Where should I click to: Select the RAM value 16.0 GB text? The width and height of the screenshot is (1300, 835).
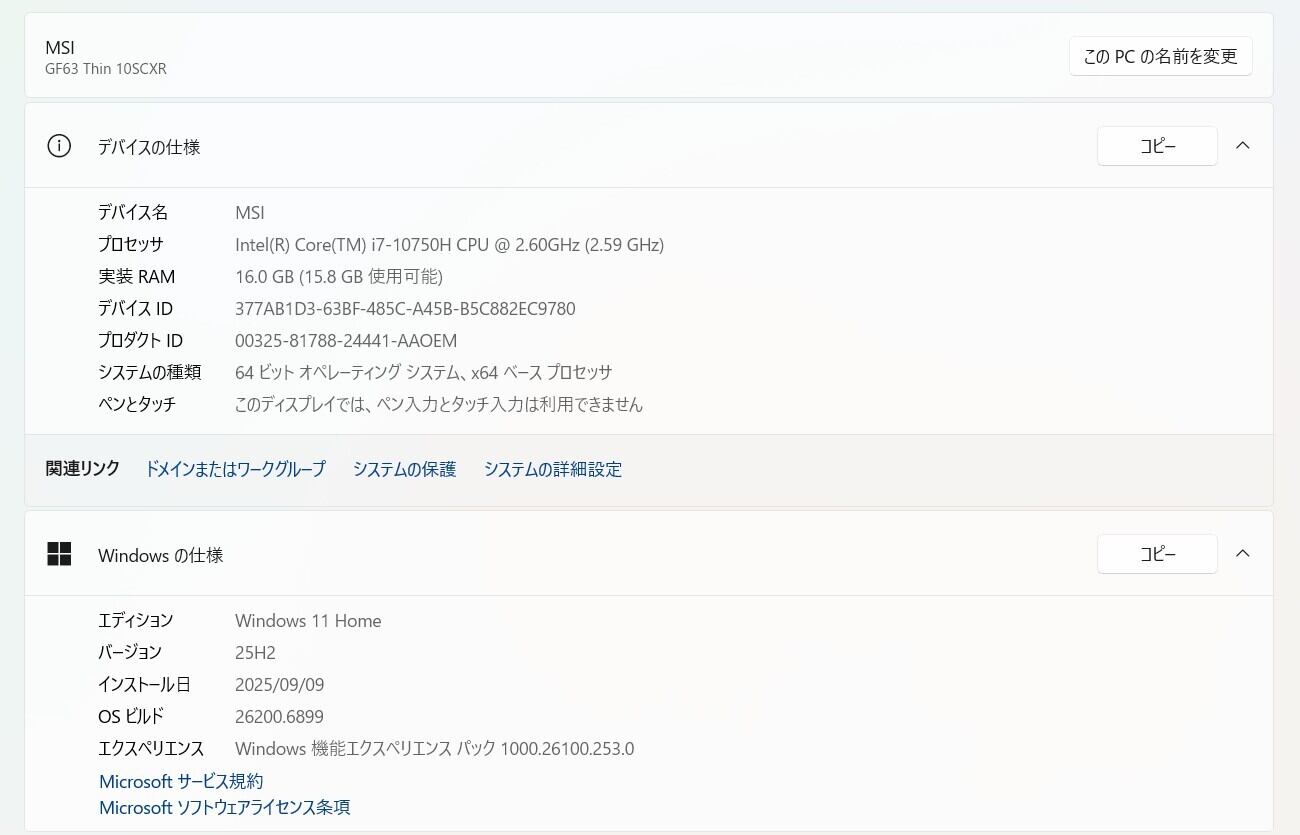339,276
